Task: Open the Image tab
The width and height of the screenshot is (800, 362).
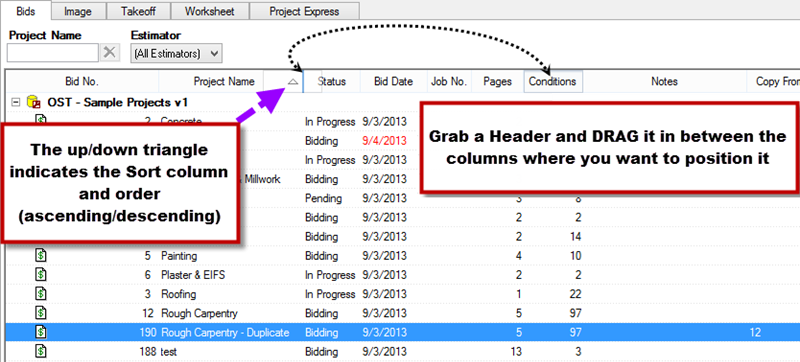Action: (78, 11)
